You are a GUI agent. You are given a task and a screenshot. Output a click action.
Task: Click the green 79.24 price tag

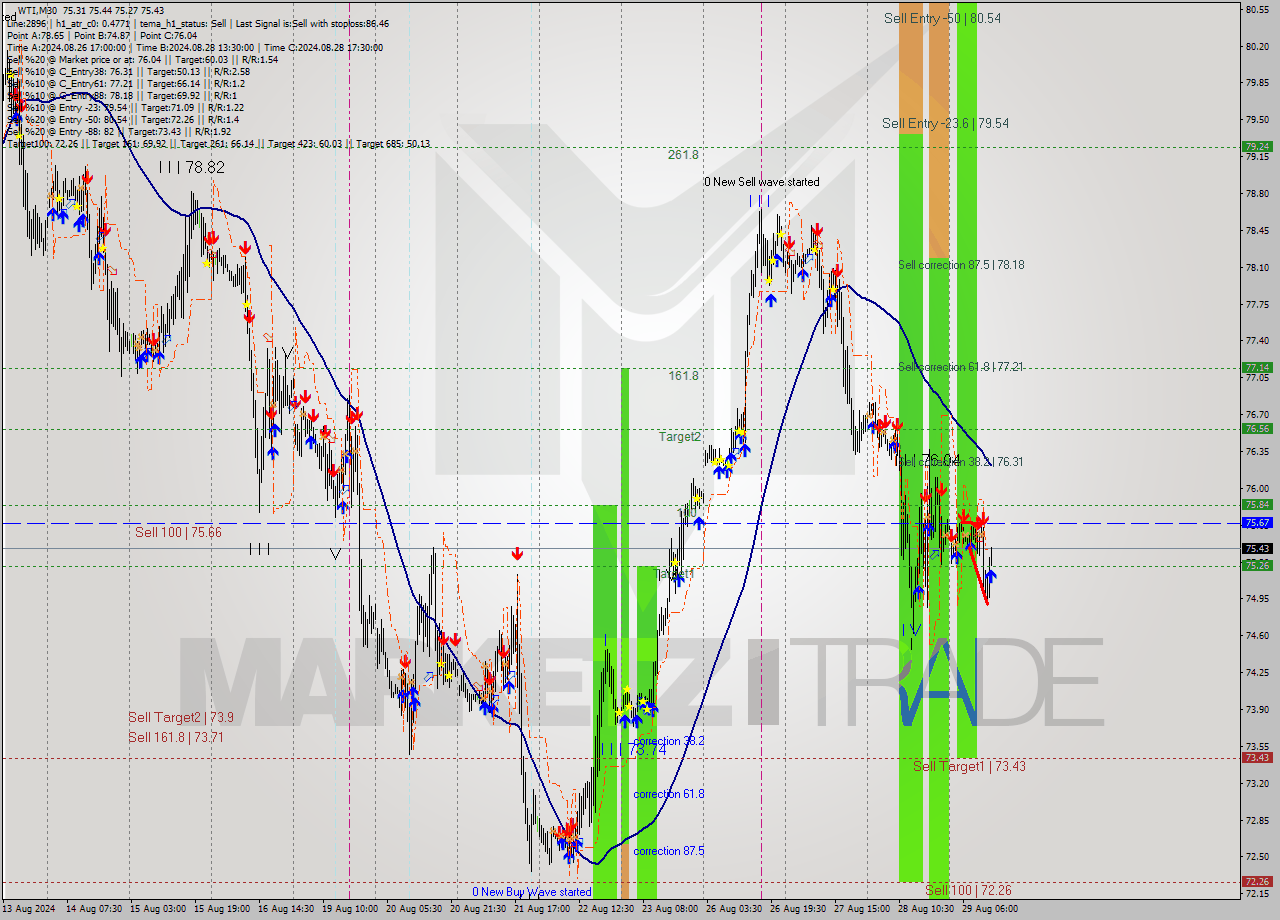pos(1257,146)
